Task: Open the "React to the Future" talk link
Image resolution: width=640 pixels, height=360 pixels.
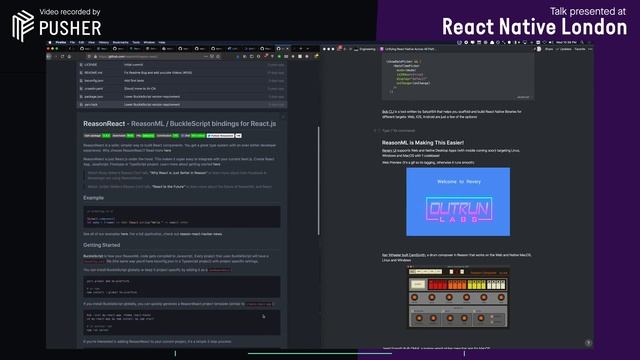Action: [168, 187]
